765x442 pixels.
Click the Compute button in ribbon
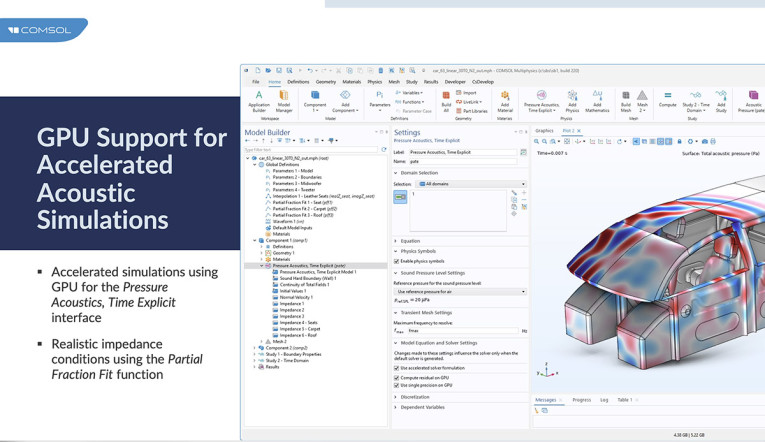pyautogui.click(x=667, y=99)
